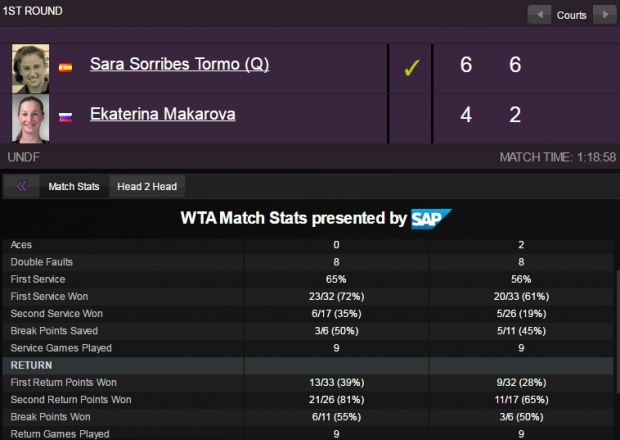Go to the previous court with left arrow
This screenshot has height=440, width=620.
point(539,15)
